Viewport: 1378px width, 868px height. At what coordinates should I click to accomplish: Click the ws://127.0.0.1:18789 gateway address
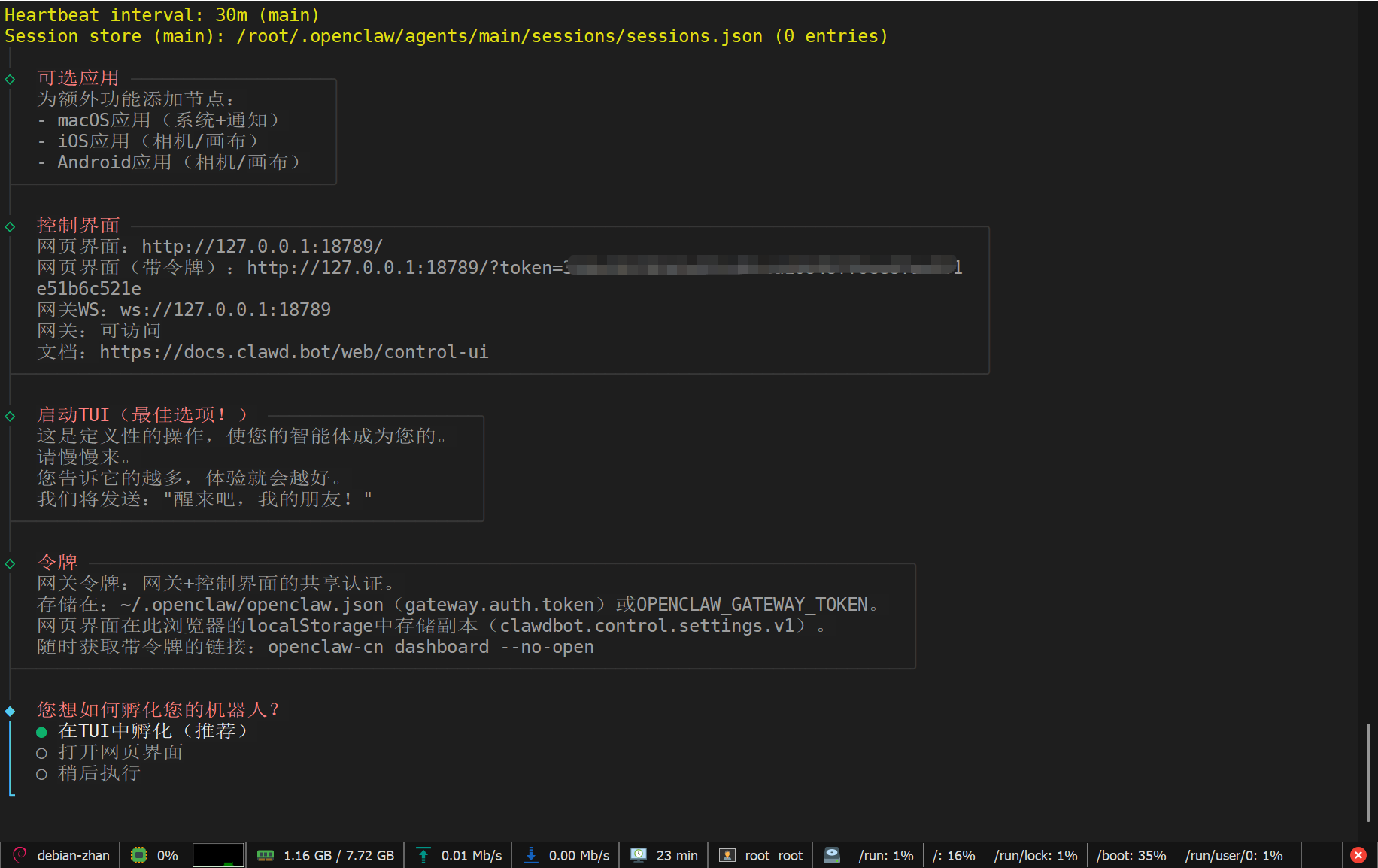pos(225,310)
